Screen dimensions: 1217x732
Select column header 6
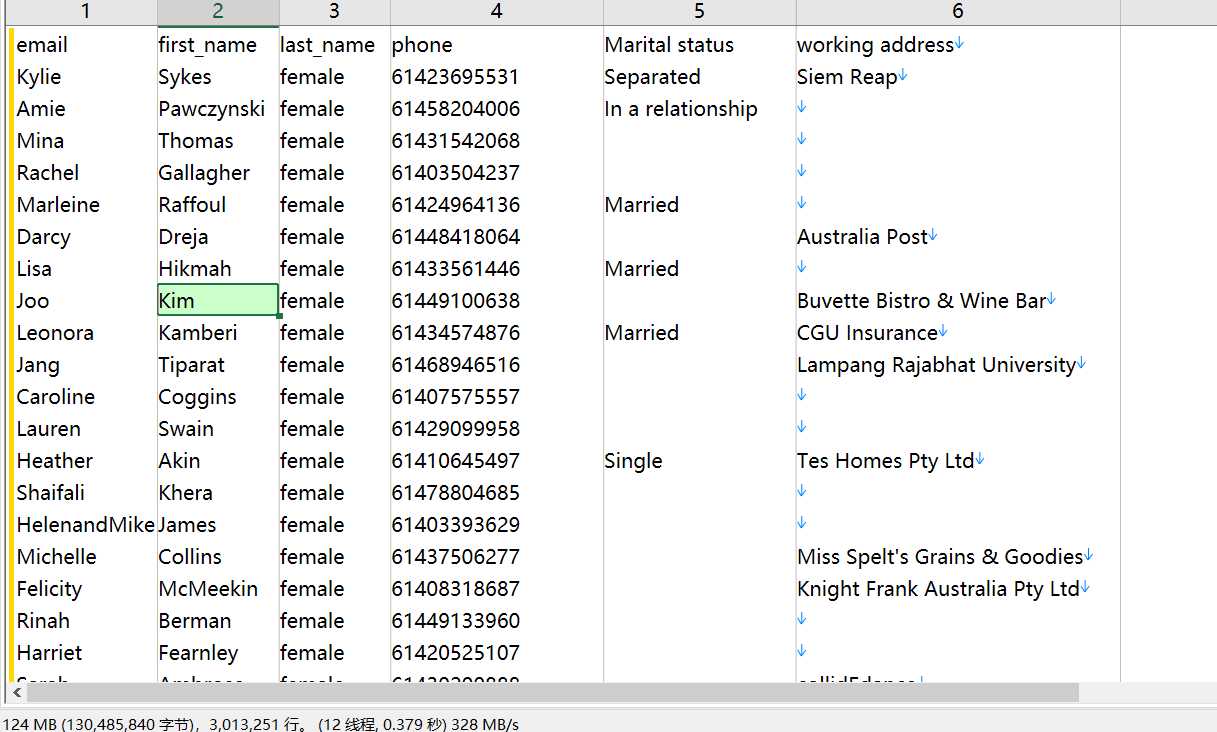(958, 12)
